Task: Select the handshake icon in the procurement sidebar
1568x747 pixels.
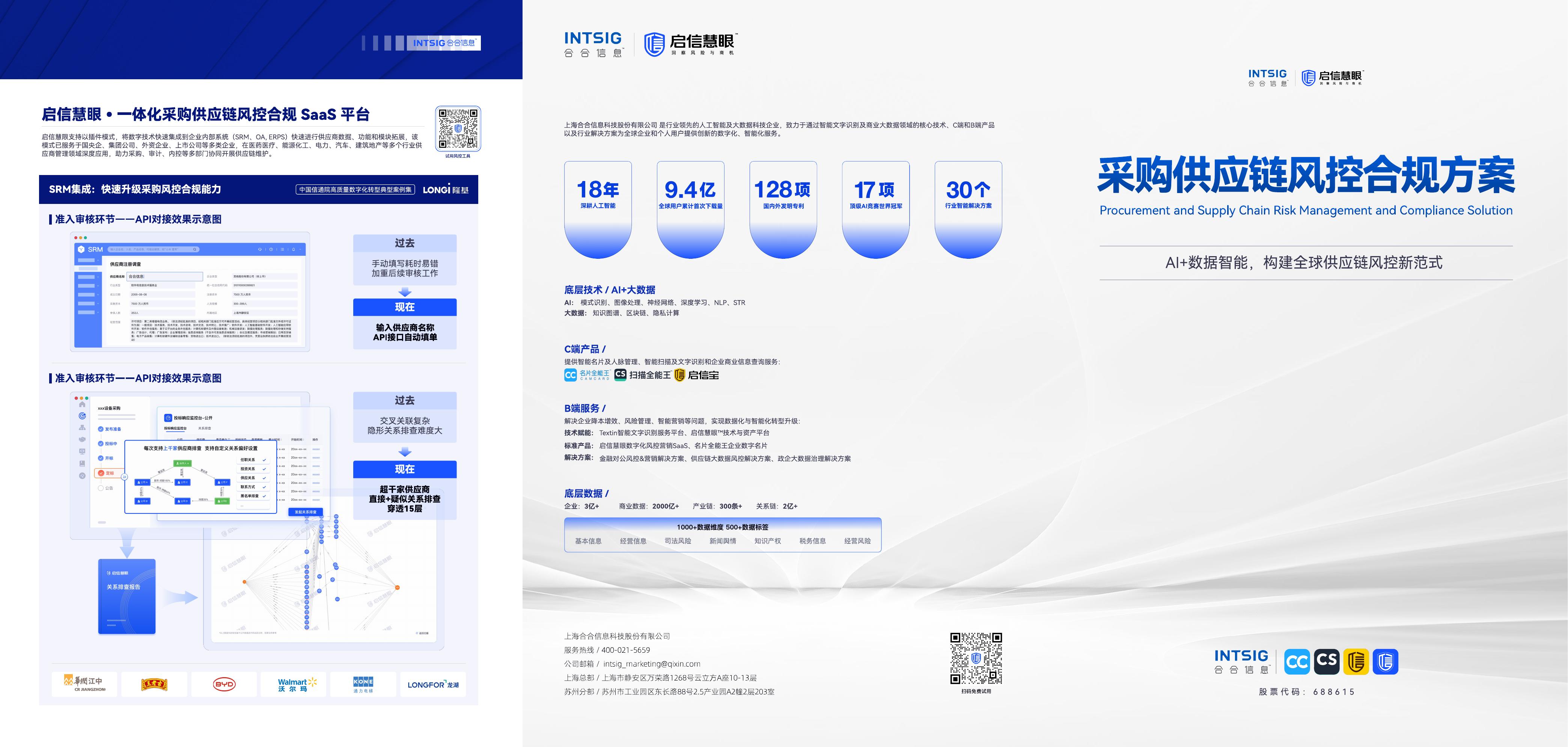Action: click(x=82, y=439)
